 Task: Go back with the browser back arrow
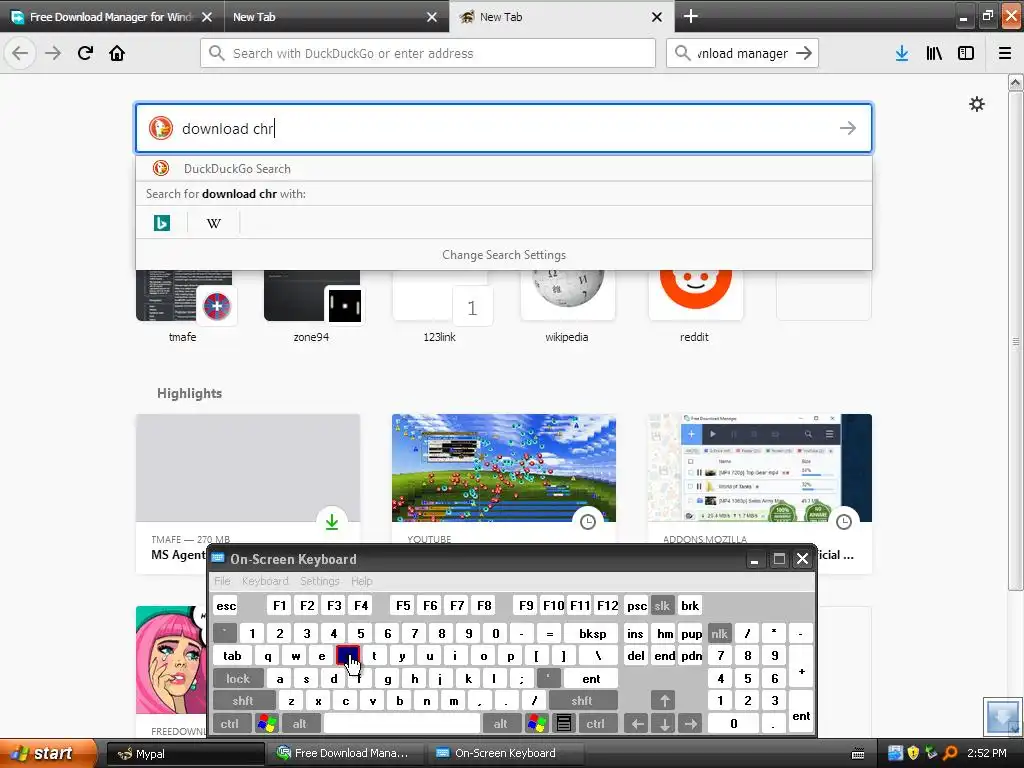[x=20, y=53]
